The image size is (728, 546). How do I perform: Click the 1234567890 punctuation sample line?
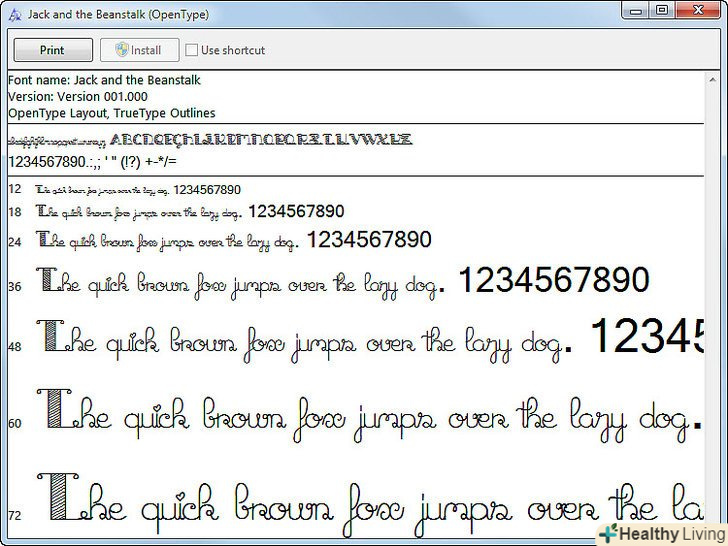[x=92, y=162]
